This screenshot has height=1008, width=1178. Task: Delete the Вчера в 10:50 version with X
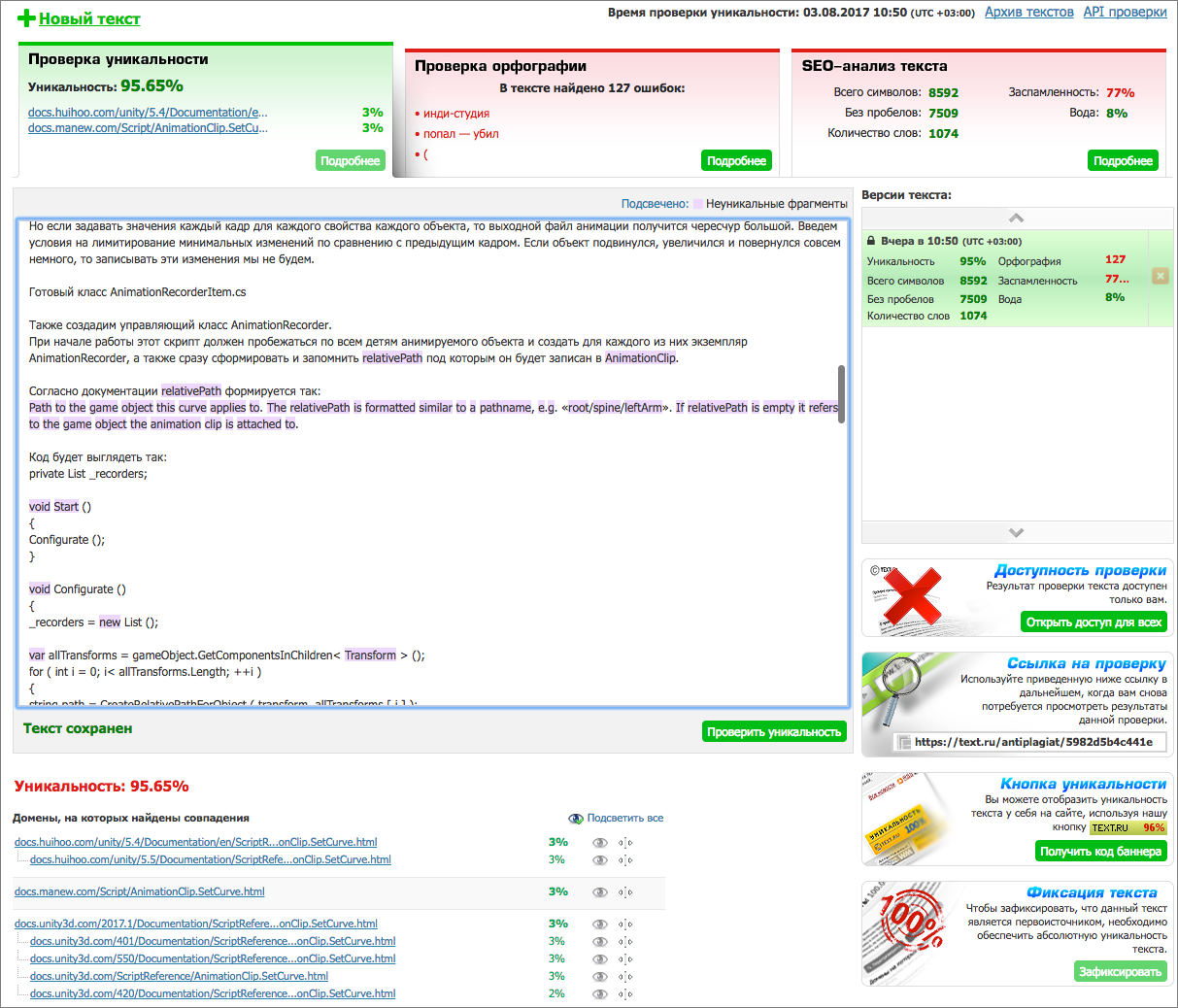pos(1160,276)
